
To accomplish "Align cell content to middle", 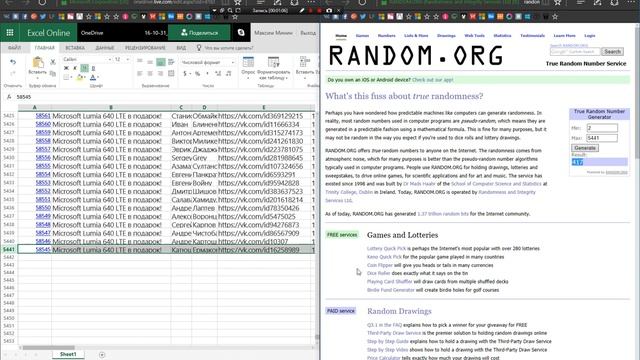I will [150, 62].
